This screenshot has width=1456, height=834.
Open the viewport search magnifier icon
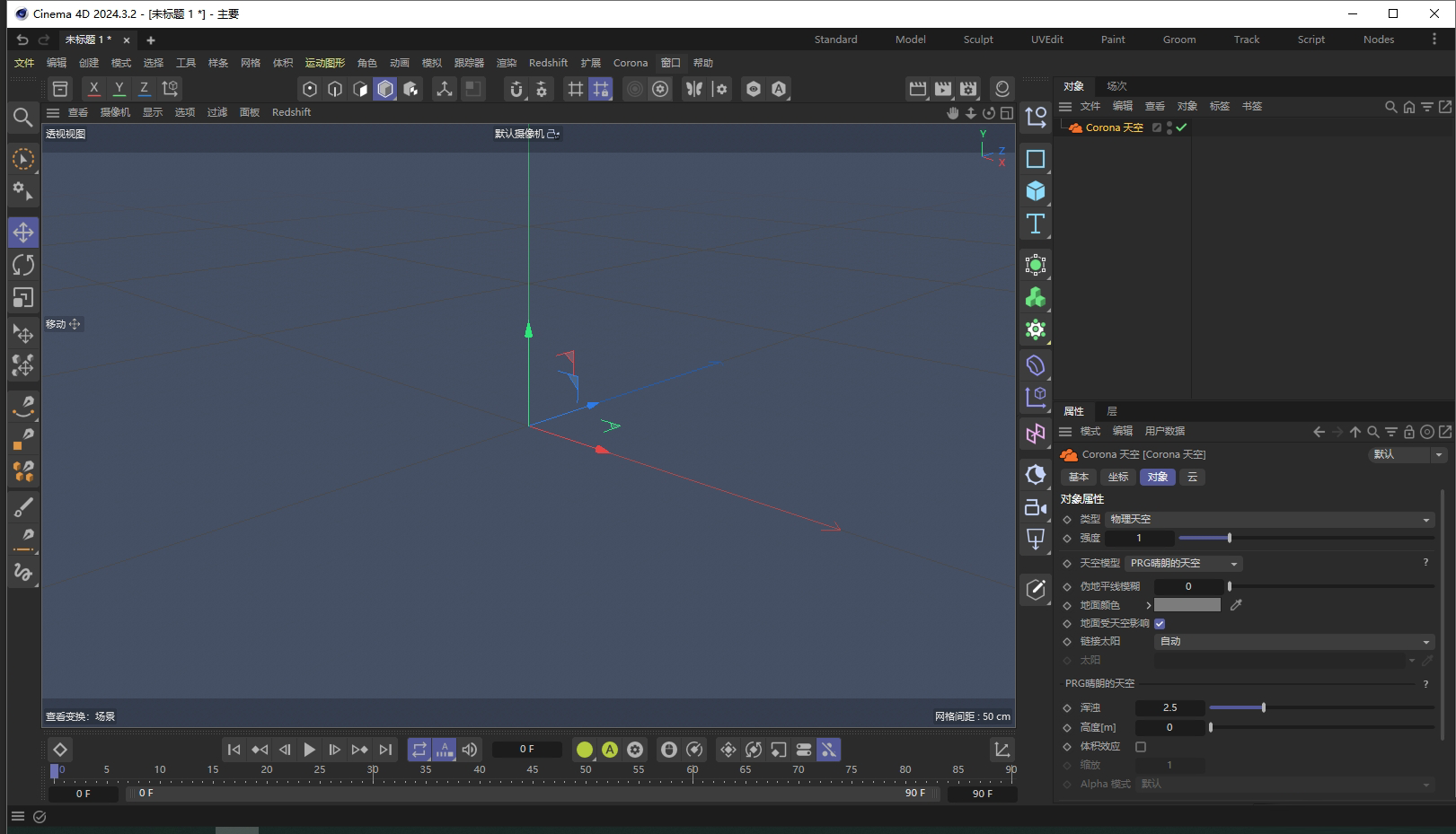[x=23, y=117]
